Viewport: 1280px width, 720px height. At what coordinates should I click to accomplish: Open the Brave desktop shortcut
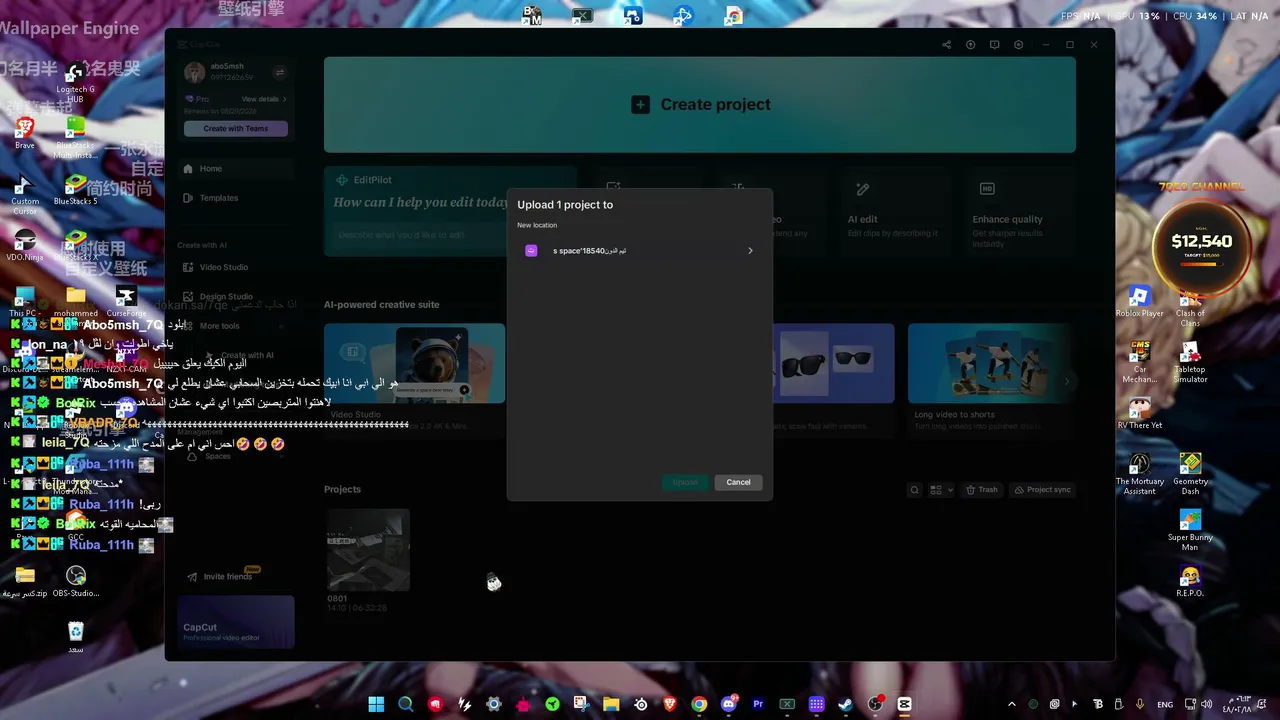coord(25,133)
